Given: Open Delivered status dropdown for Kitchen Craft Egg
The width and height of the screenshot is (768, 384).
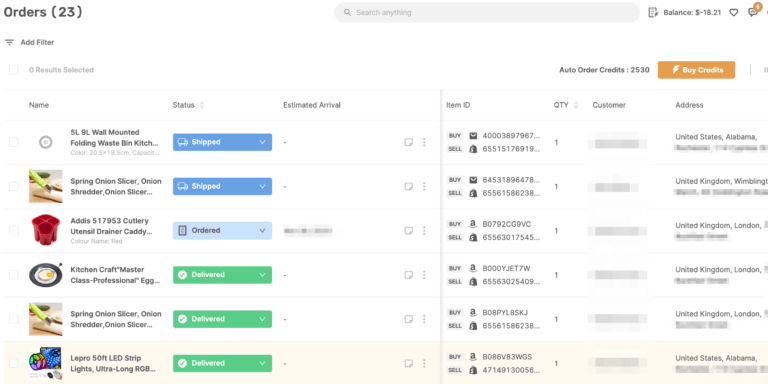Looking at the screenshot, I should (x=222, y=275).
